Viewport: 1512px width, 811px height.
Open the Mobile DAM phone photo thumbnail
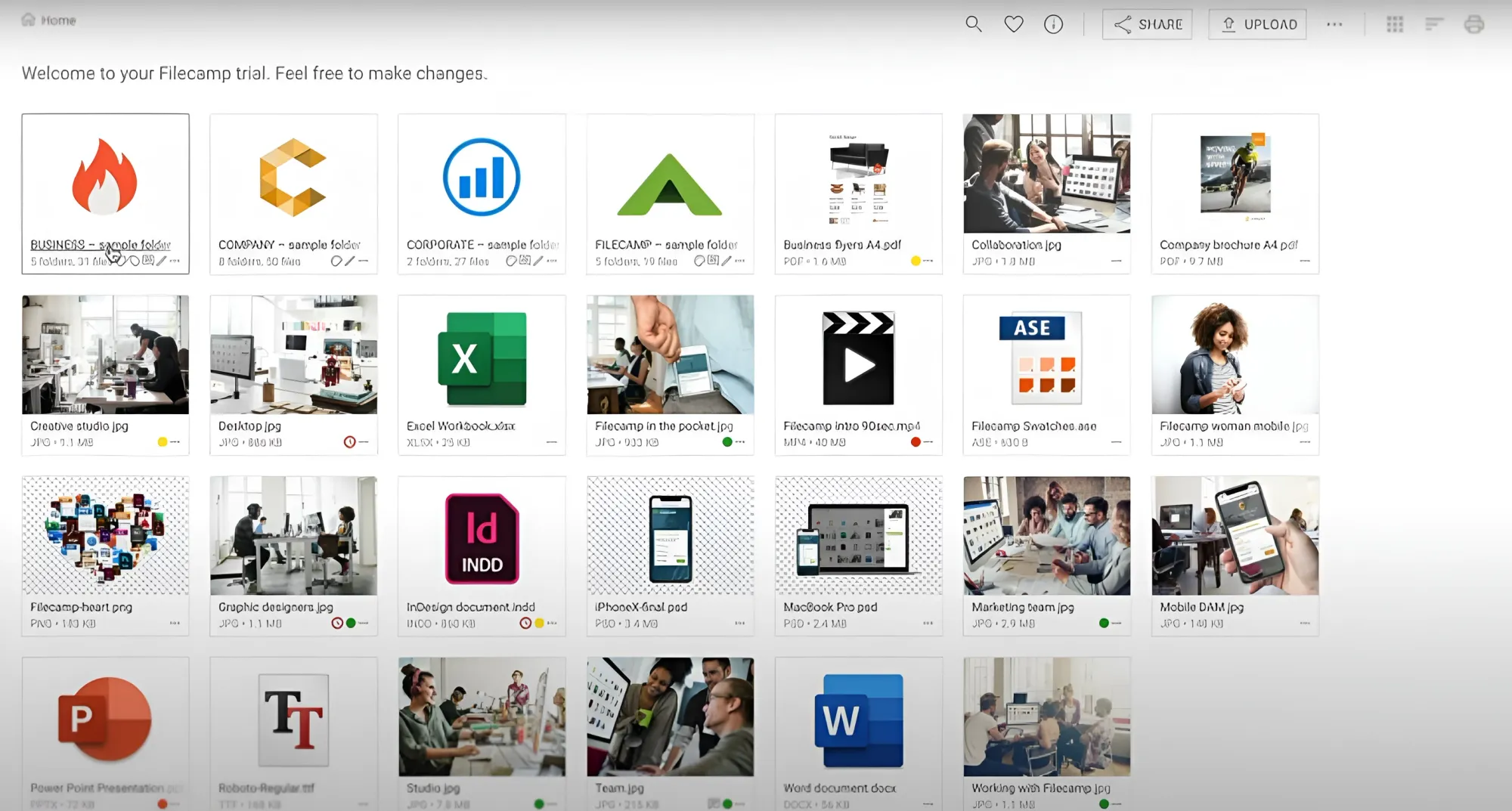coord(1235,536)
